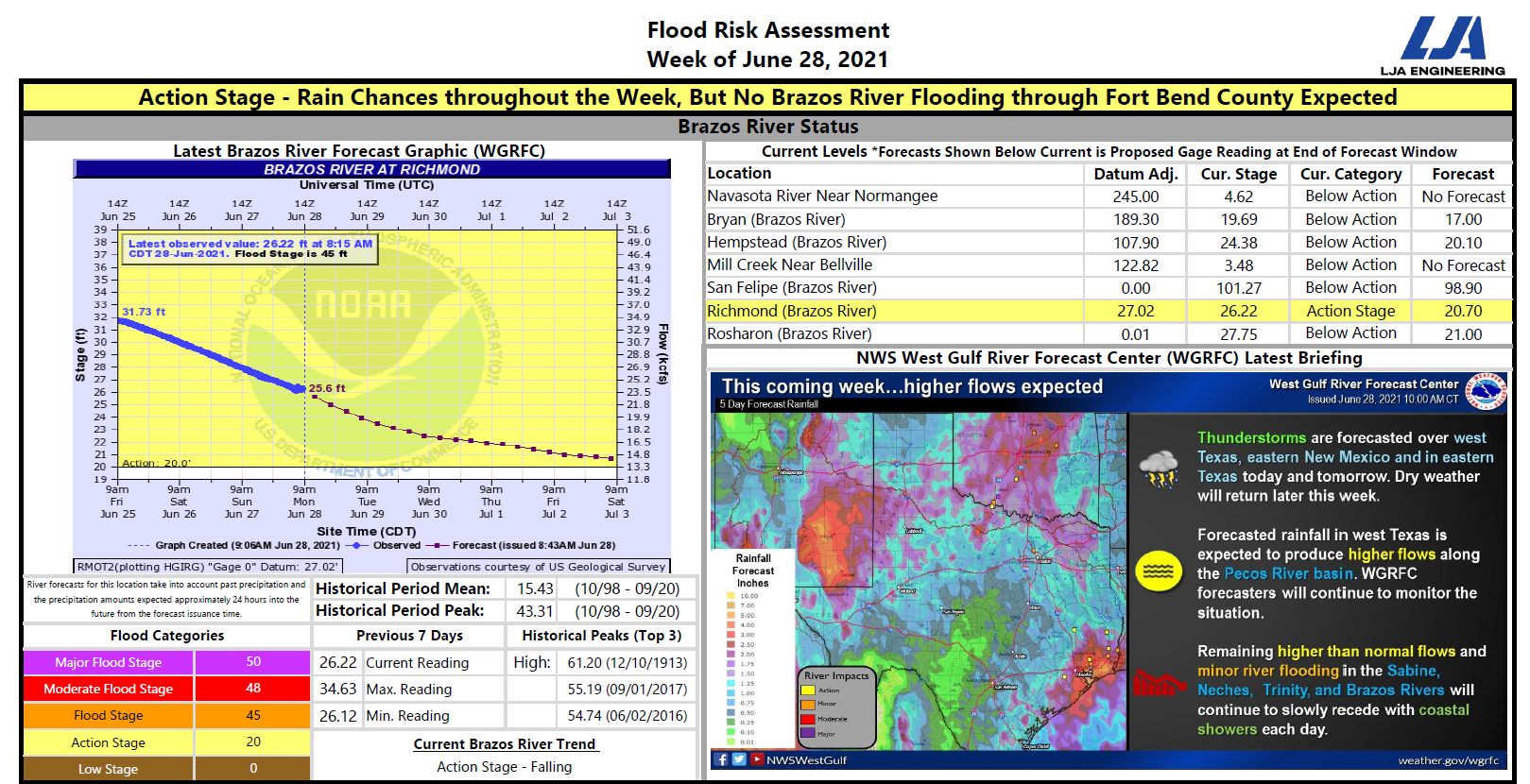The image size is (1530, 784).
Task: Click the brown Low Stage cell
Action: click(109, 769)
